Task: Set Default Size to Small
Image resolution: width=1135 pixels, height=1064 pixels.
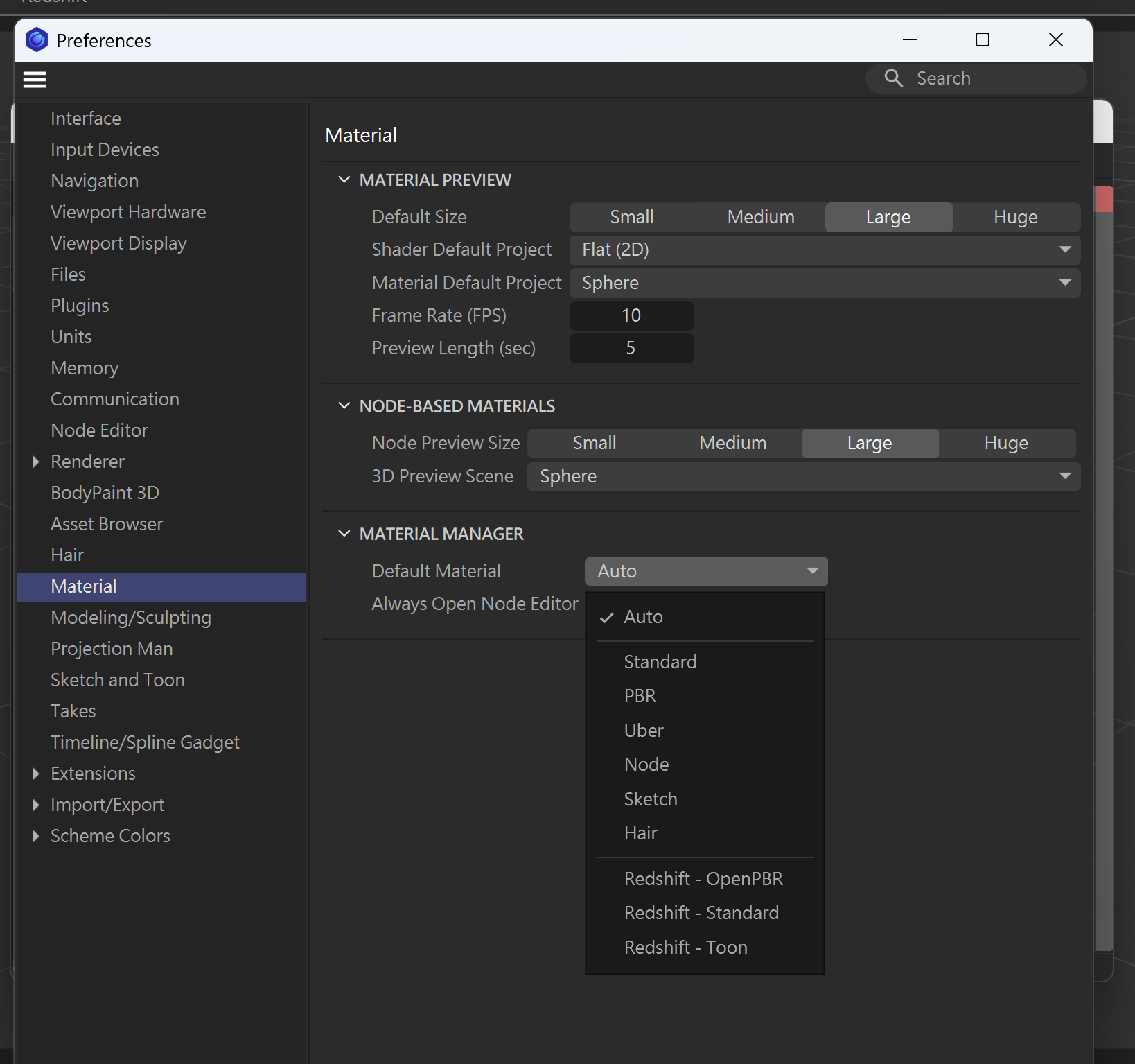Action: [631, 217]
